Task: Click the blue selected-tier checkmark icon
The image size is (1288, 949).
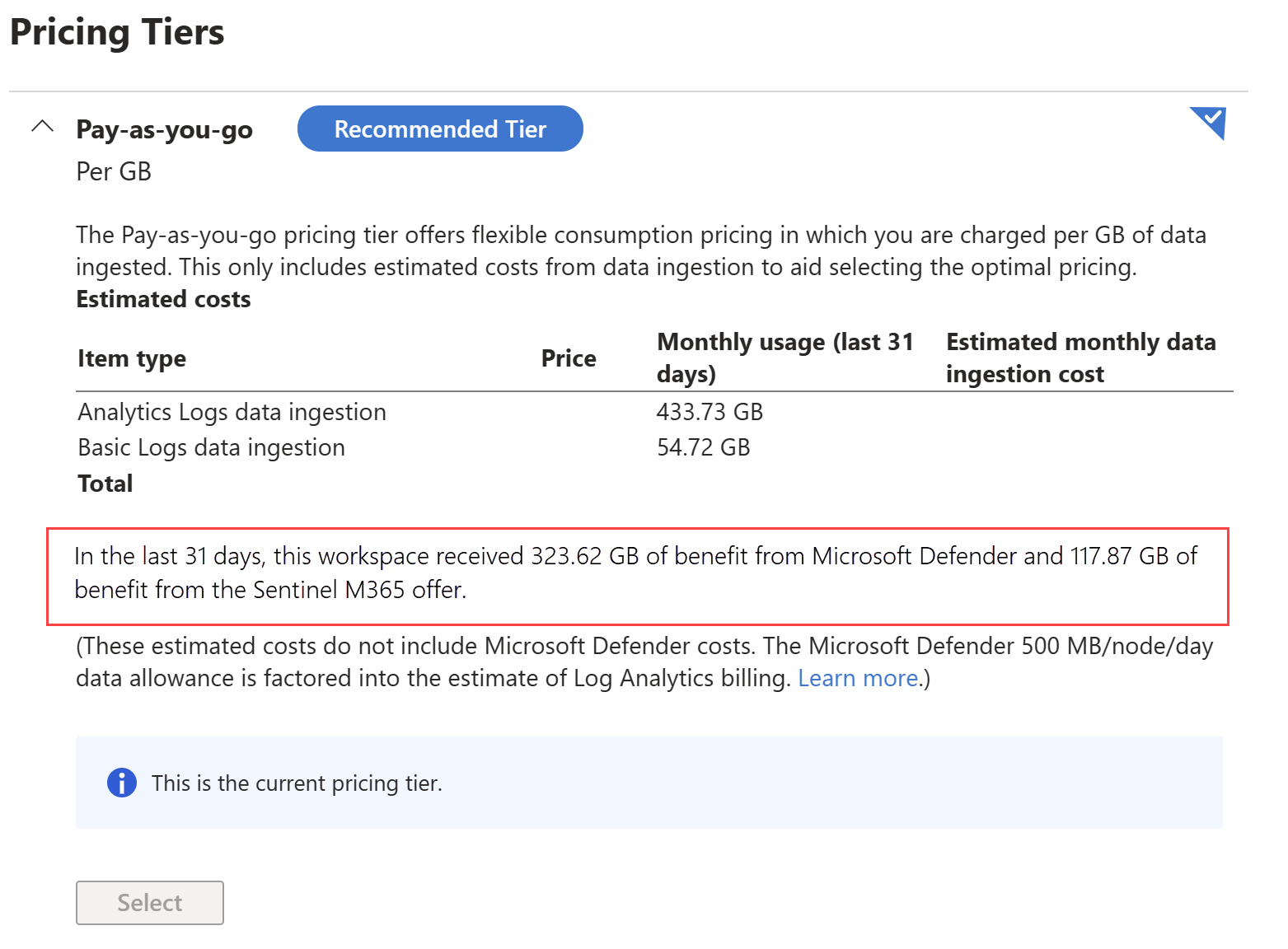Action: pos(1210,123)
